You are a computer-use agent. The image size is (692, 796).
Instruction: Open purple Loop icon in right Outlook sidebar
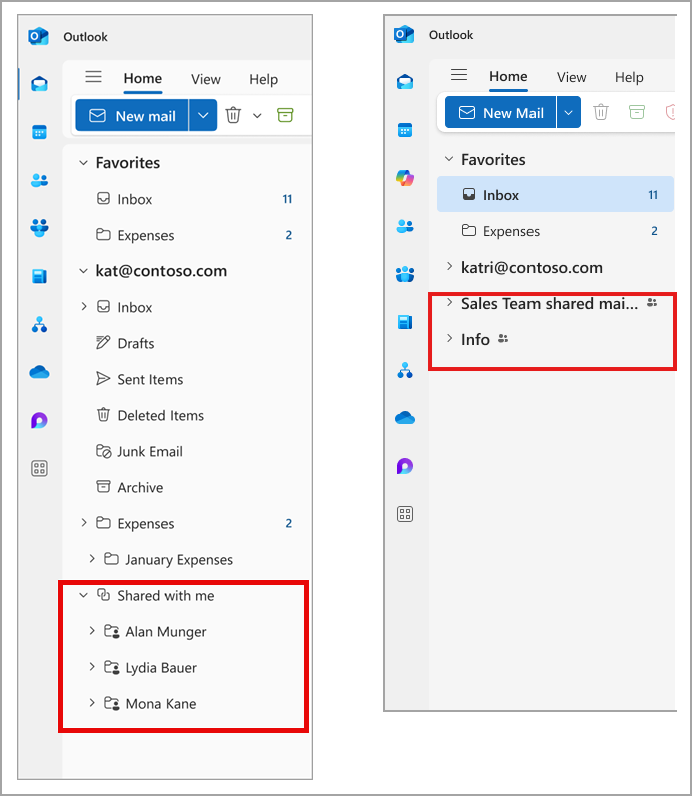click(x=405, y=466)
